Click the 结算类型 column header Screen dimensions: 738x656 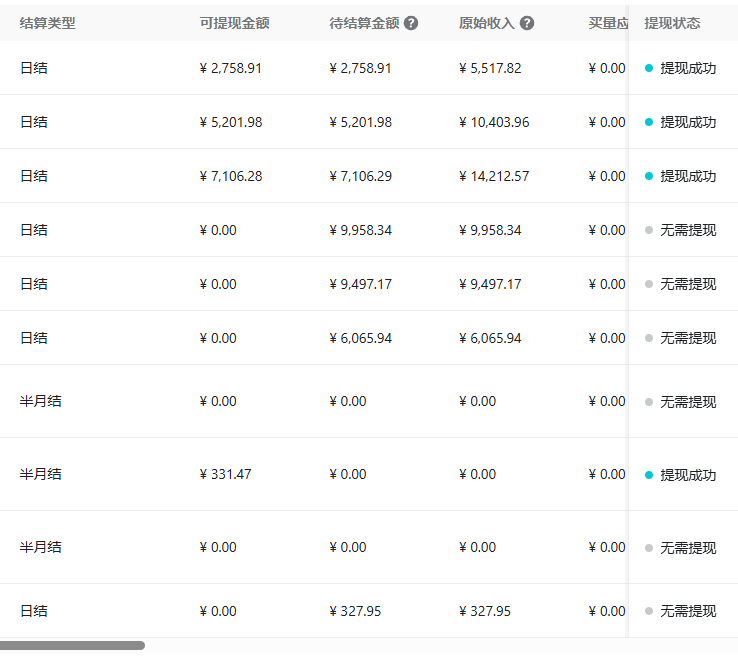coord(48,23)
